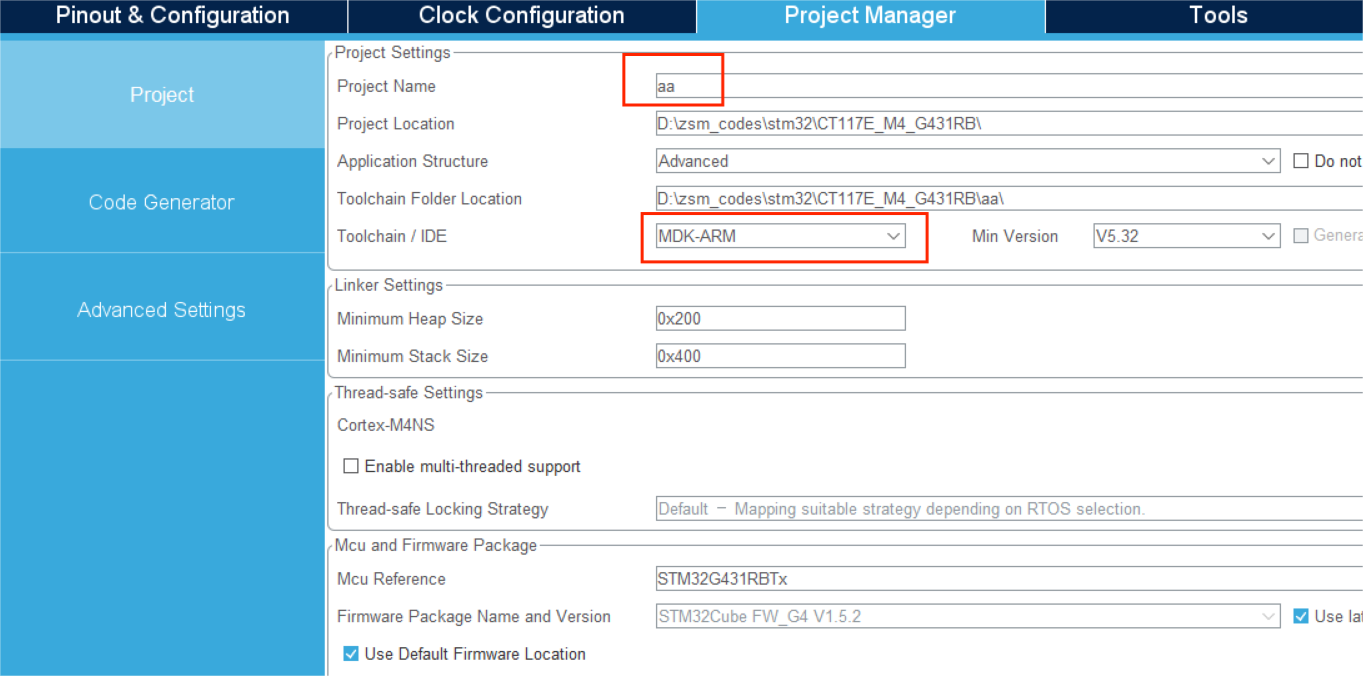Image resolution: width=1363 pixels, height=676 pixels.
Task: Click the Minimum Heap Size field
Action: (x=780, y=319)
